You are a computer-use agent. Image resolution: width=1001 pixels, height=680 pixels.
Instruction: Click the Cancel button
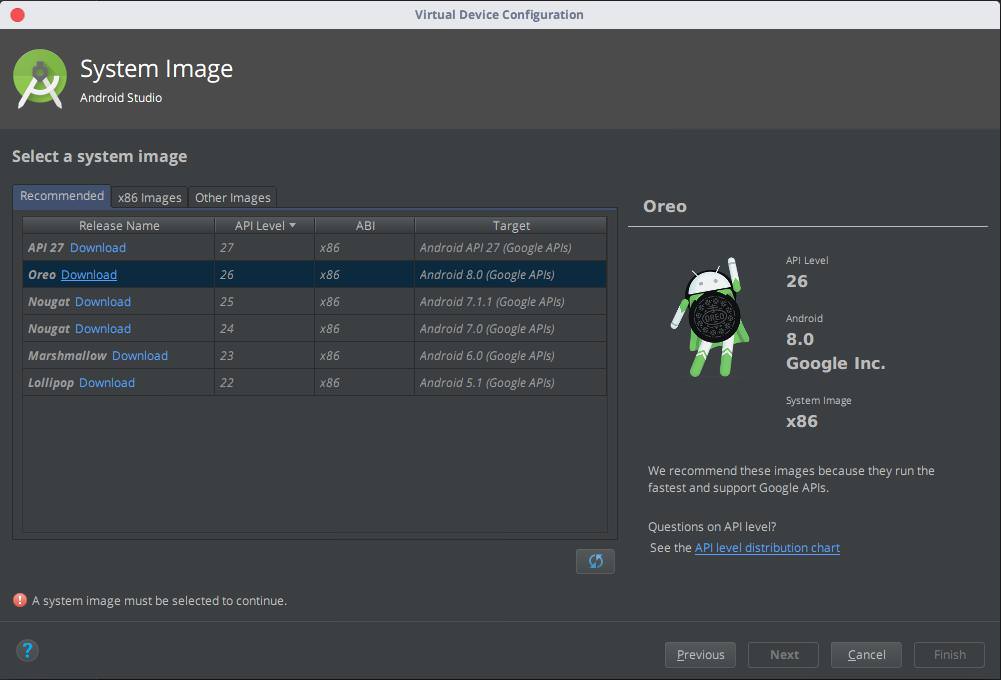(x=866, y=654)
